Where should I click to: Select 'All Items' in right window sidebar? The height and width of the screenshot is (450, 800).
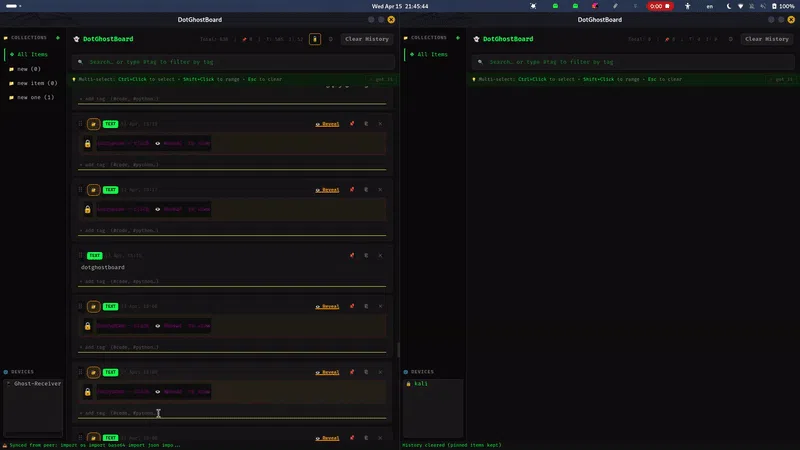point(431,54)
